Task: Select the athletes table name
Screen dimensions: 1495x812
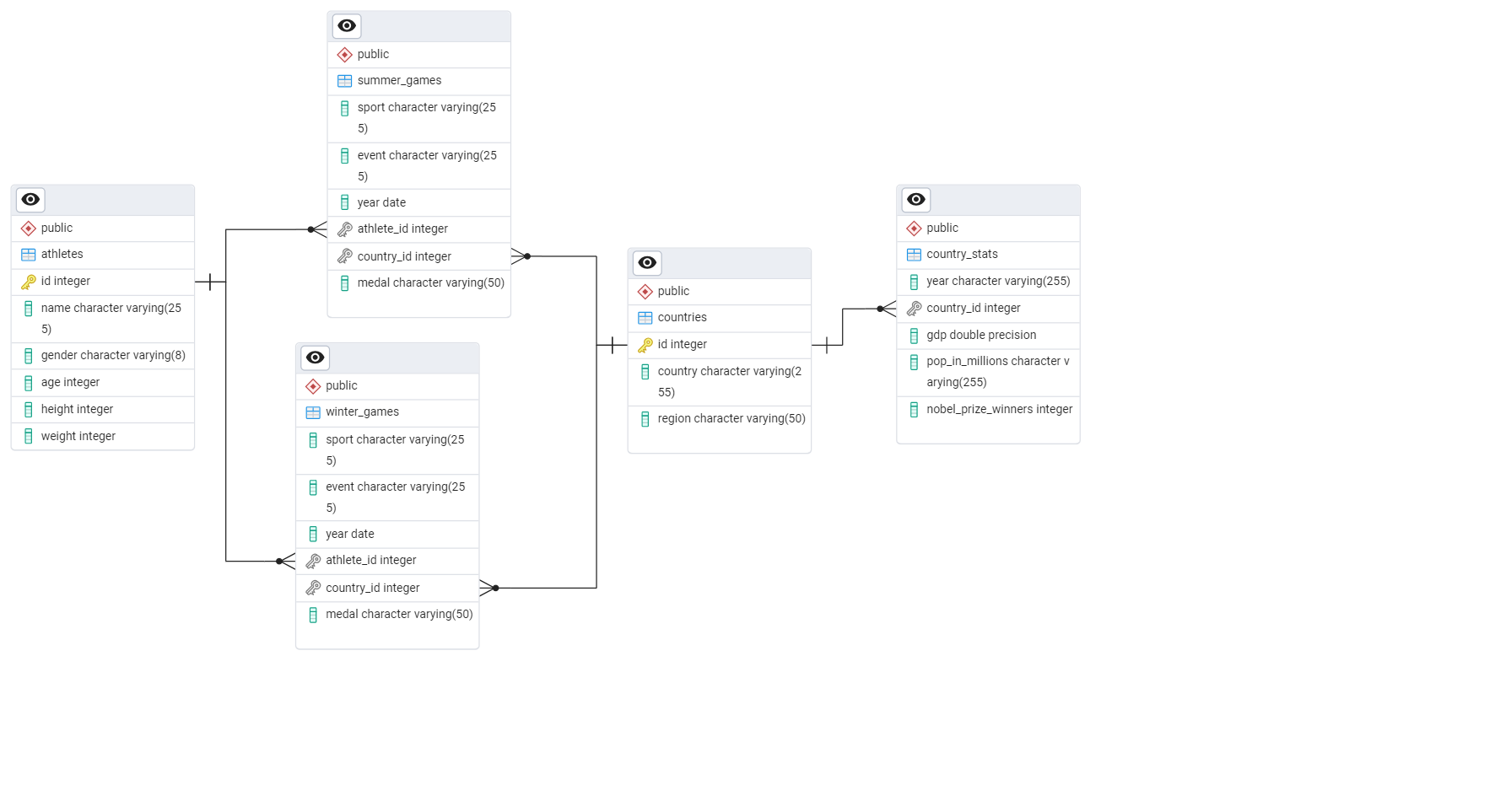Action: pyautogui.click(x=62, y=255)
